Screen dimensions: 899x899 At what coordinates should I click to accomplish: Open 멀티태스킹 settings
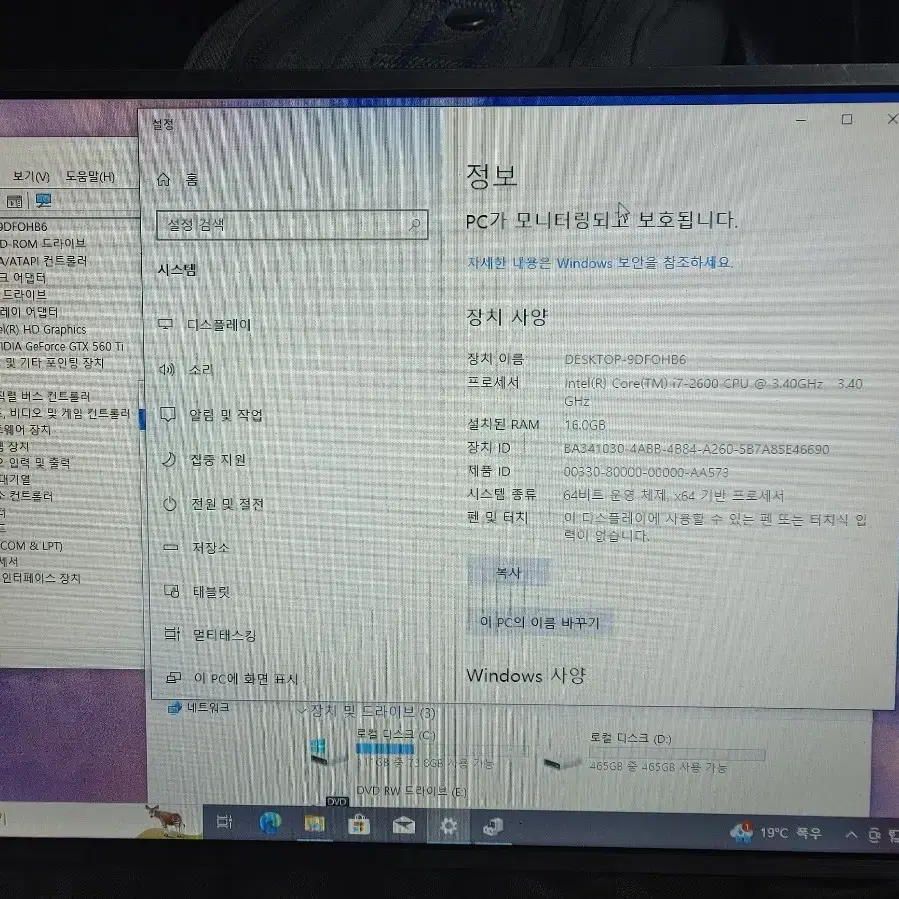(210, 634)
